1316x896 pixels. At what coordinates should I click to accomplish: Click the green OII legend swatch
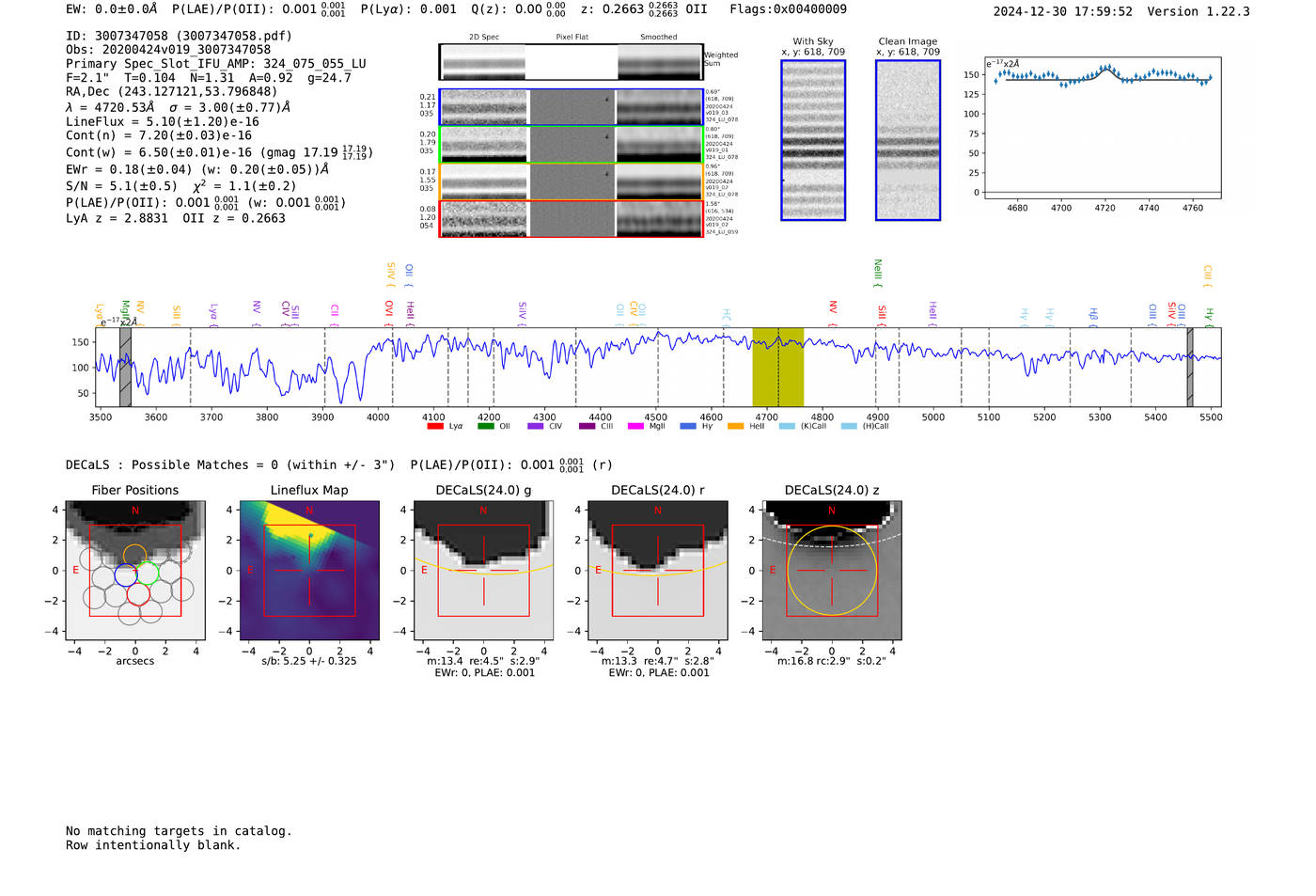[485, 426]
